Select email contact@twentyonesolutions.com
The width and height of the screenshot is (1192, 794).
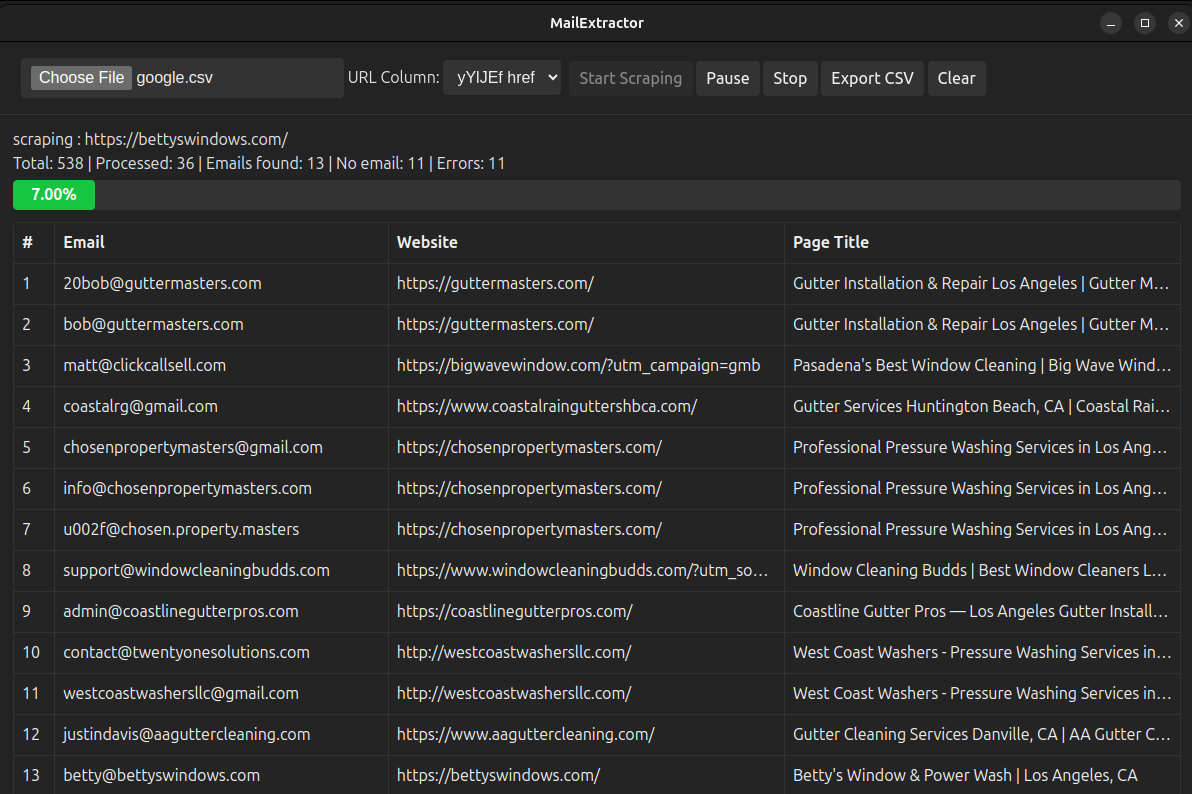pyautogui.click(x=186, y=653)
